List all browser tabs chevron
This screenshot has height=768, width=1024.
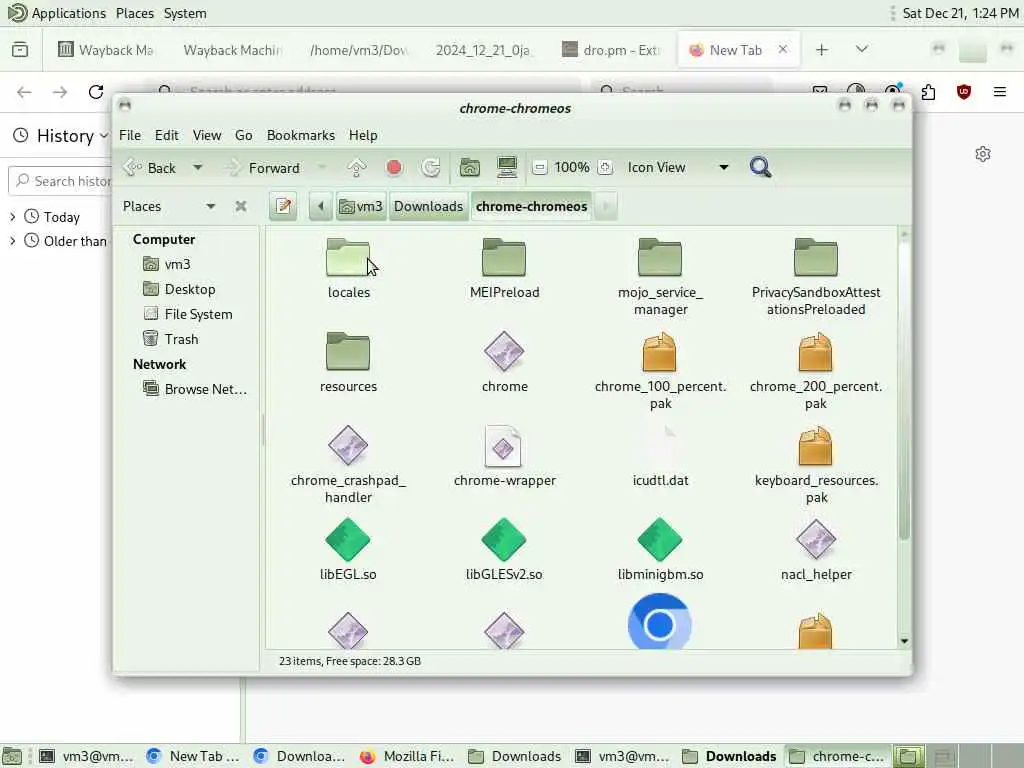(861, 50)
